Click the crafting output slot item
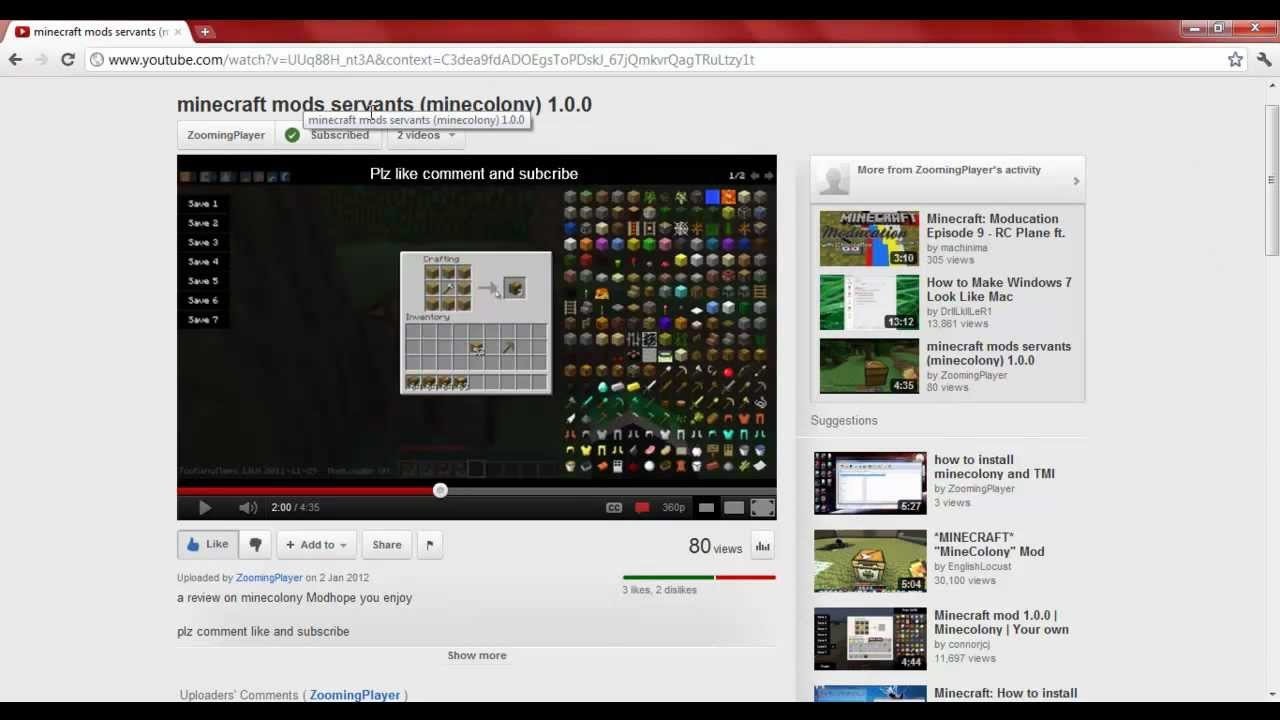This screenshot has height=720, width=1280. tap(514, 289)
